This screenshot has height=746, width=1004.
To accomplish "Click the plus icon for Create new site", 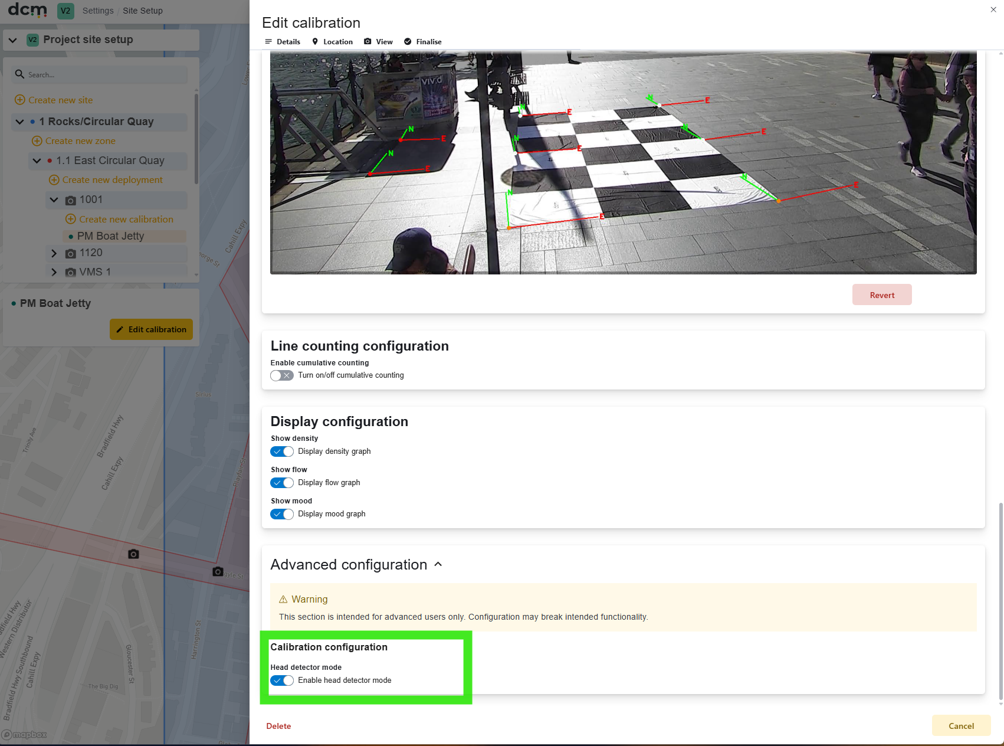I will 20,100.
